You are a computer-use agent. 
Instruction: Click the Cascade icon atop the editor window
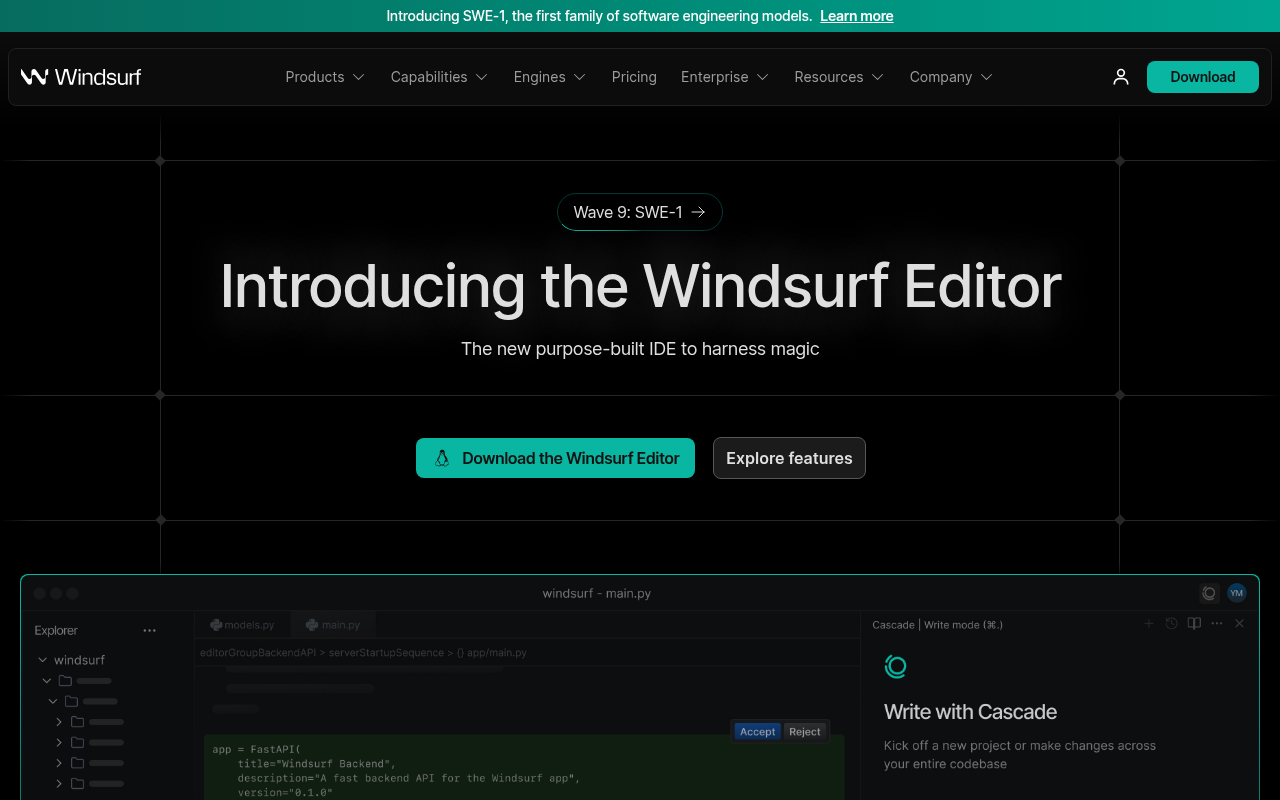pyautogui.click(x=1209, y=592)
